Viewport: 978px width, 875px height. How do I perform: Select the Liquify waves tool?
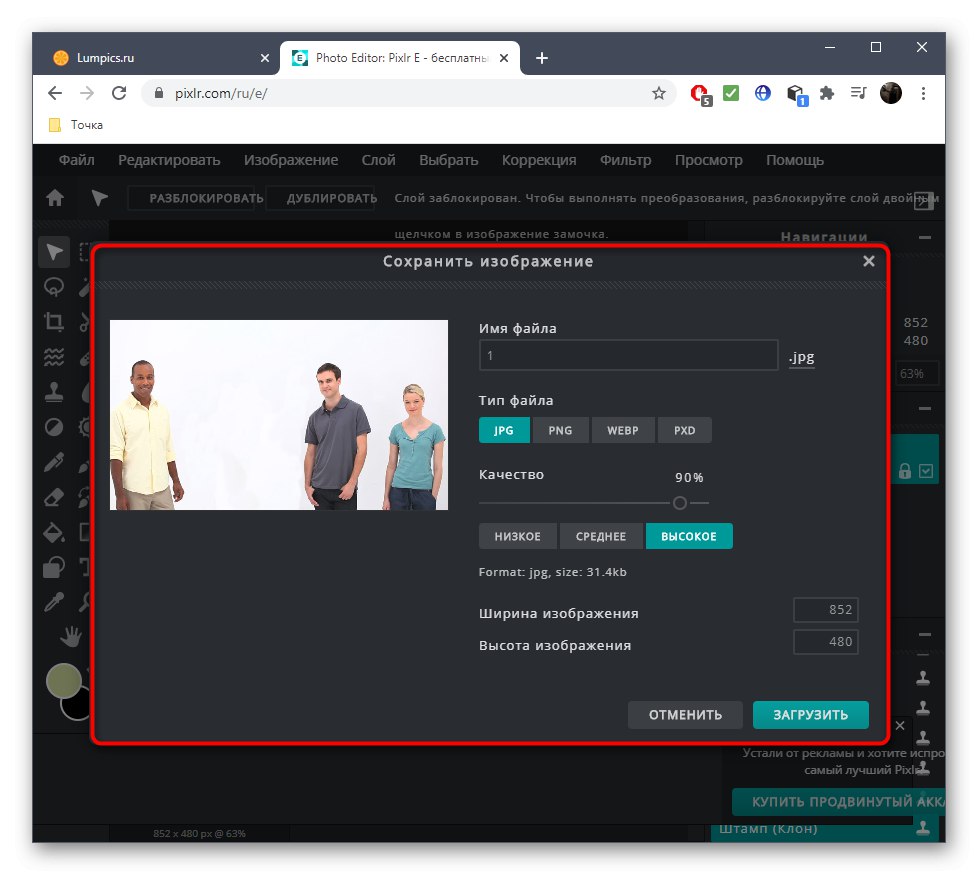(x=54, y=357)
